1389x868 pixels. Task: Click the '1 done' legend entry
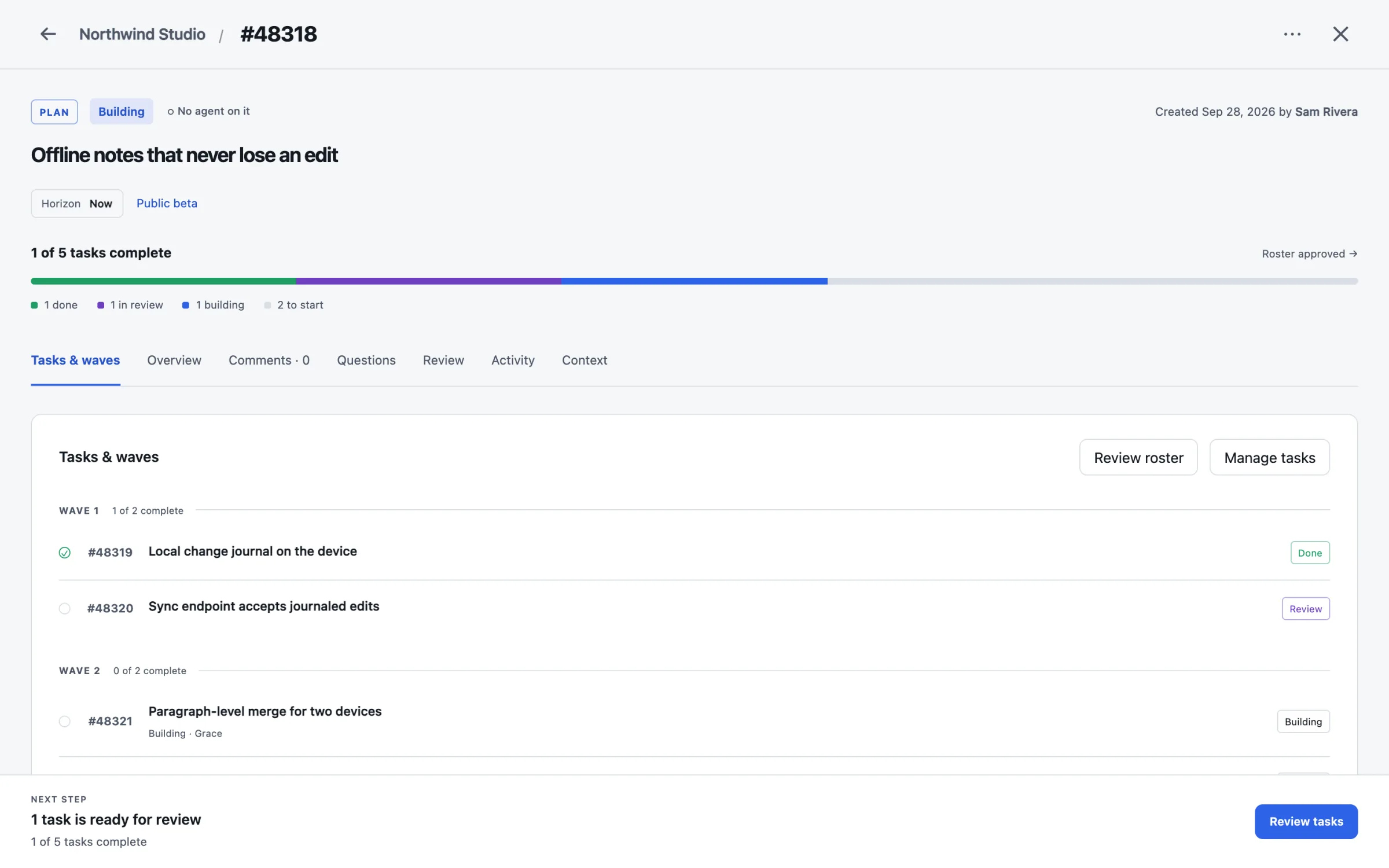pos(54,305)
